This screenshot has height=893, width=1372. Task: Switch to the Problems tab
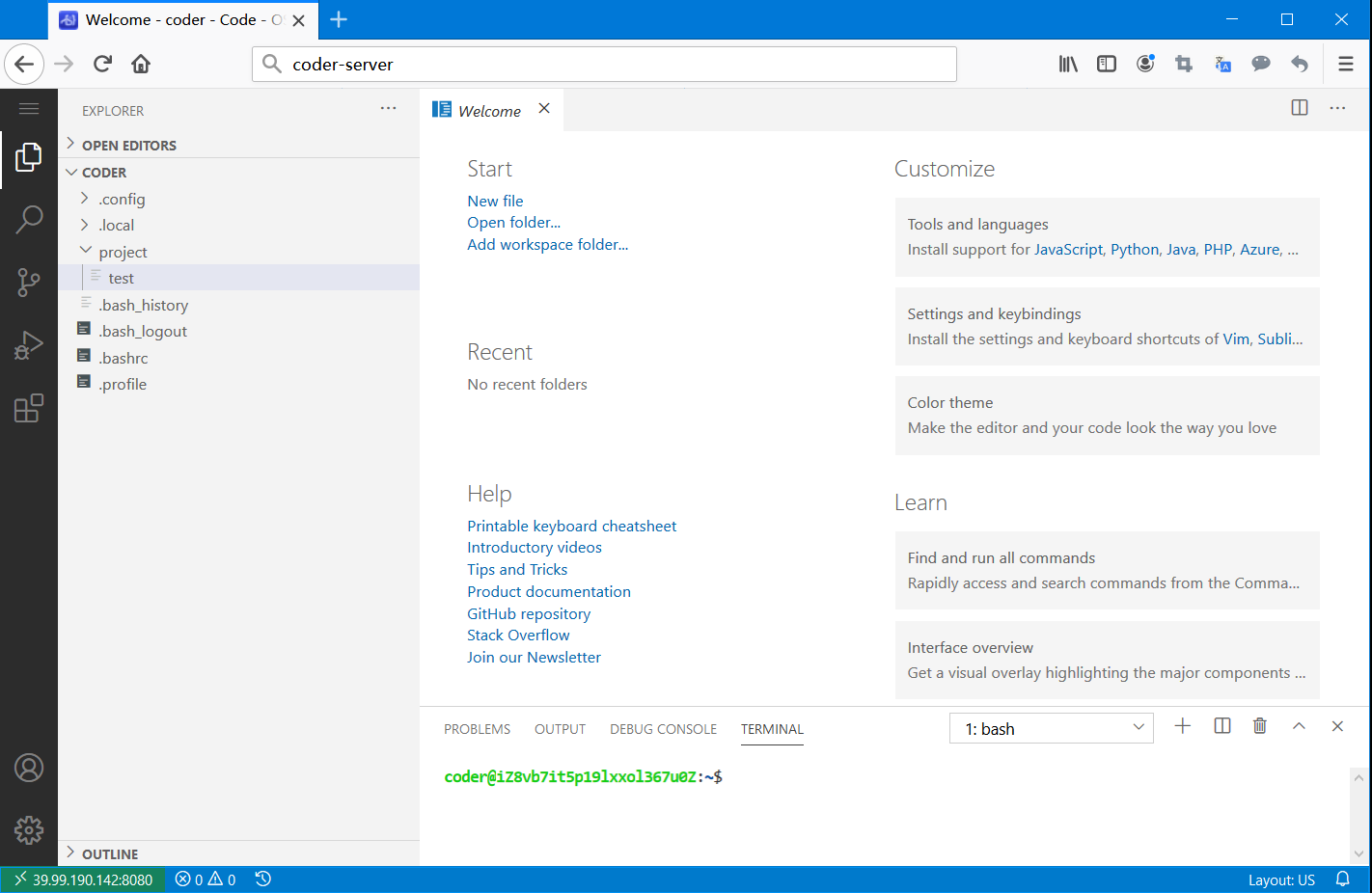477,729
